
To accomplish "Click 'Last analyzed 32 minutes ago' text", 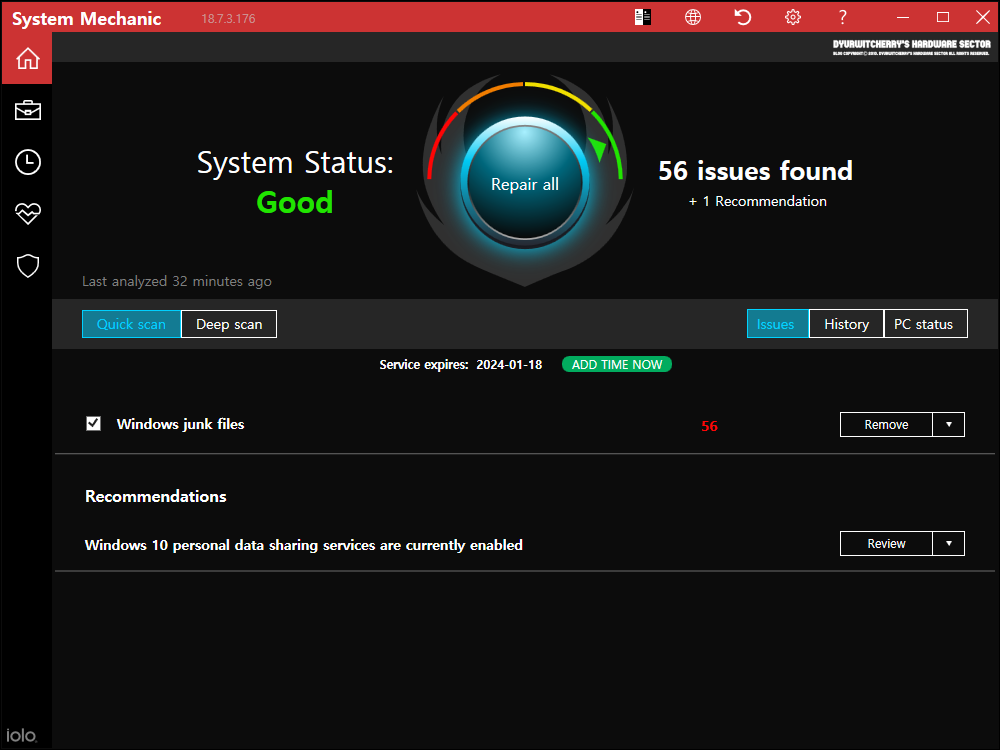I will 177,281.
